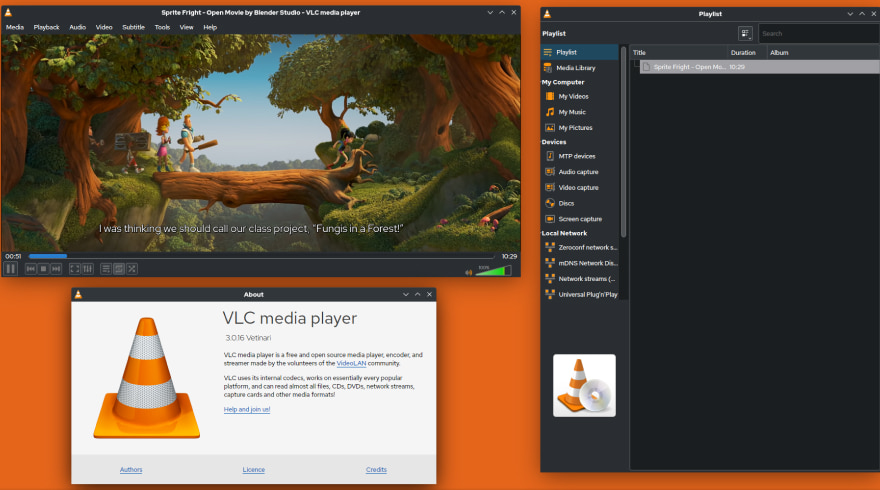
Task: Click the video frame in the player
Action: point(260,143)
